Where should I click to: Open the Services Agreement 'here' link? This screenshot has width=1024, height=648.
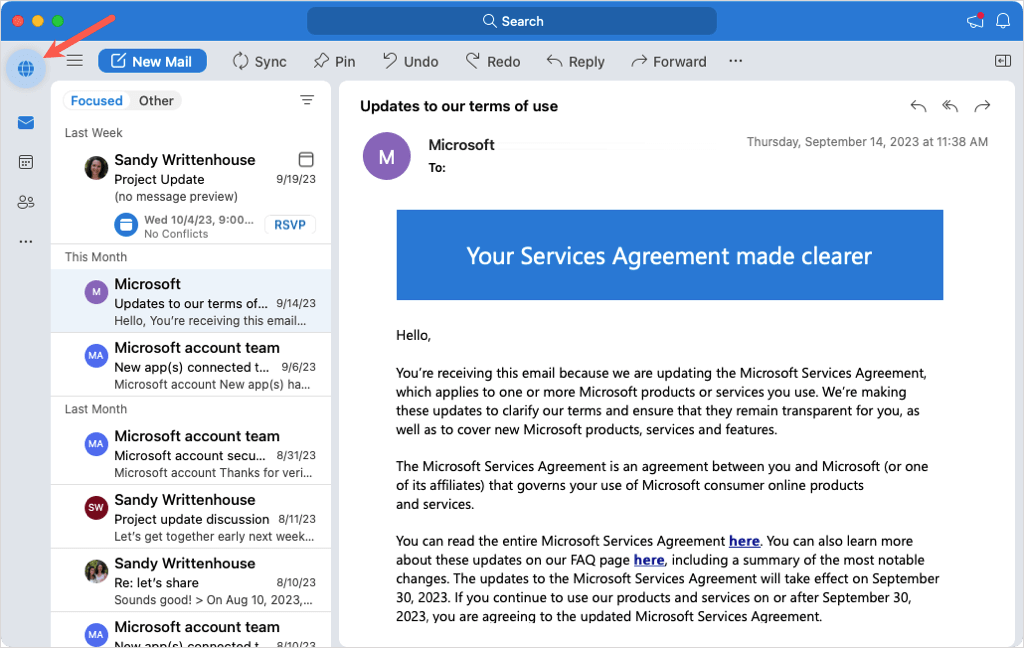click(744, 541)
